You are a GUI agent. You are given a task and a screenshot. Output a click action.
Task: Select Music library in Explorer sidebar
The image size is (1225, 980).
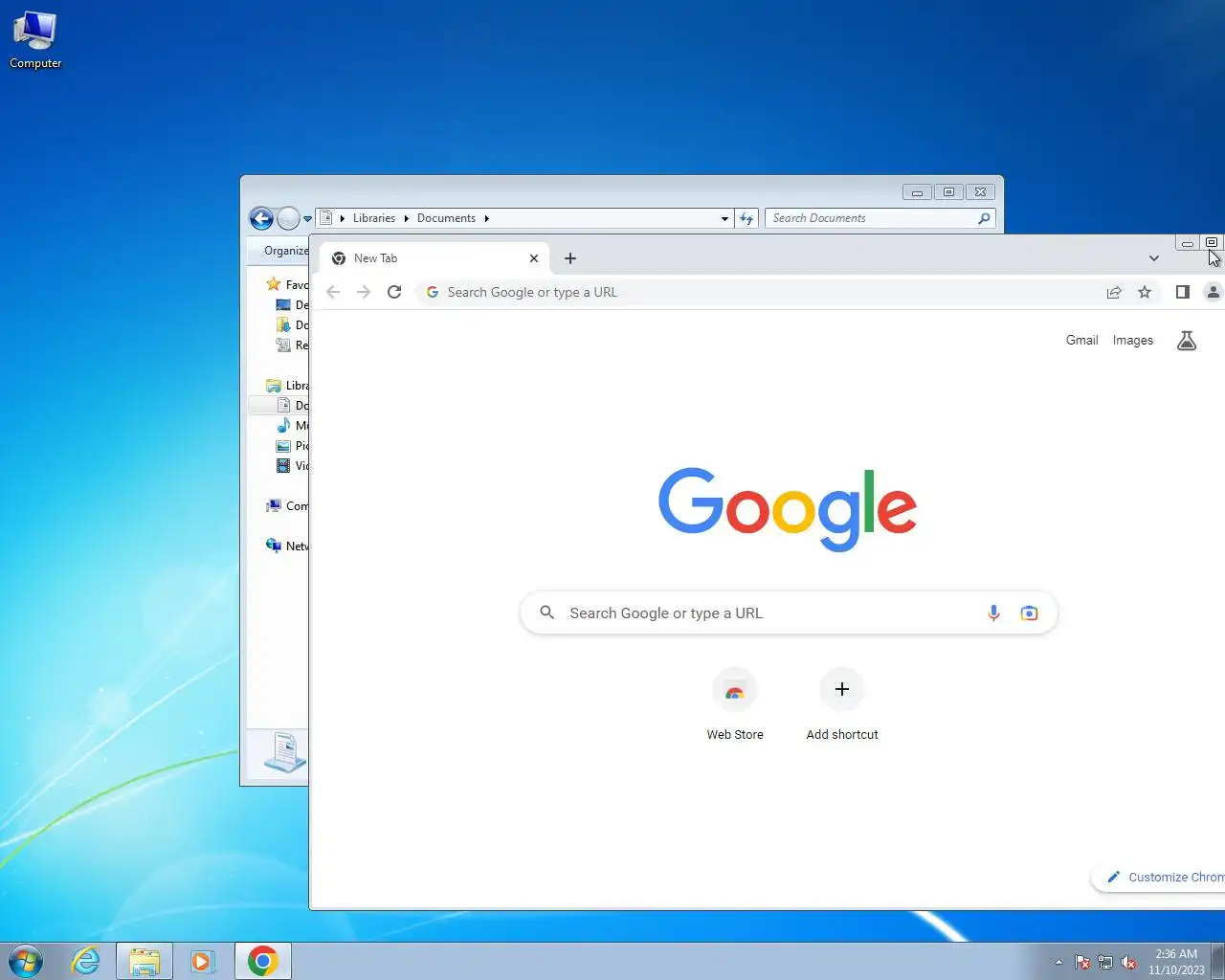(292, 426)
